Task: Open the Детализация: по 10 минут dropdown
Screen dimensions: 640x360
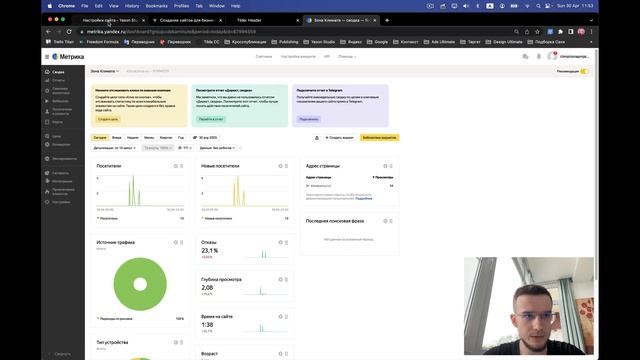Action: tap(115, 148)
